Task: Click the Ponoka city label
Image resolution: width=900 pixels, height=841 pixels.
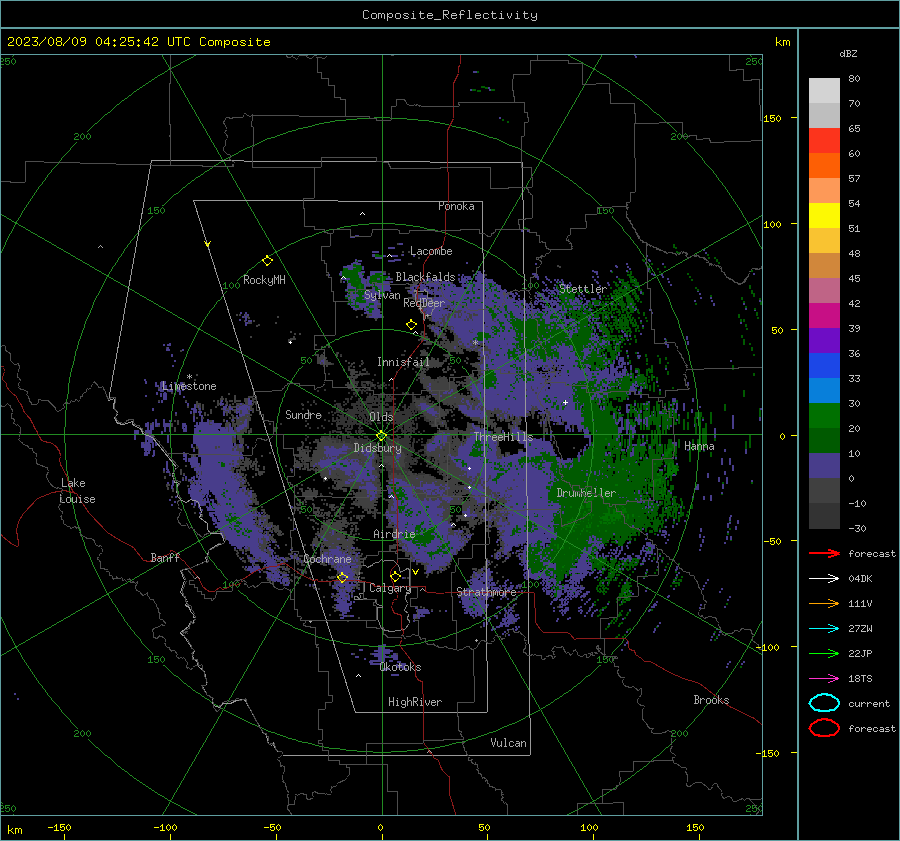Action: (x=456, y=206)
